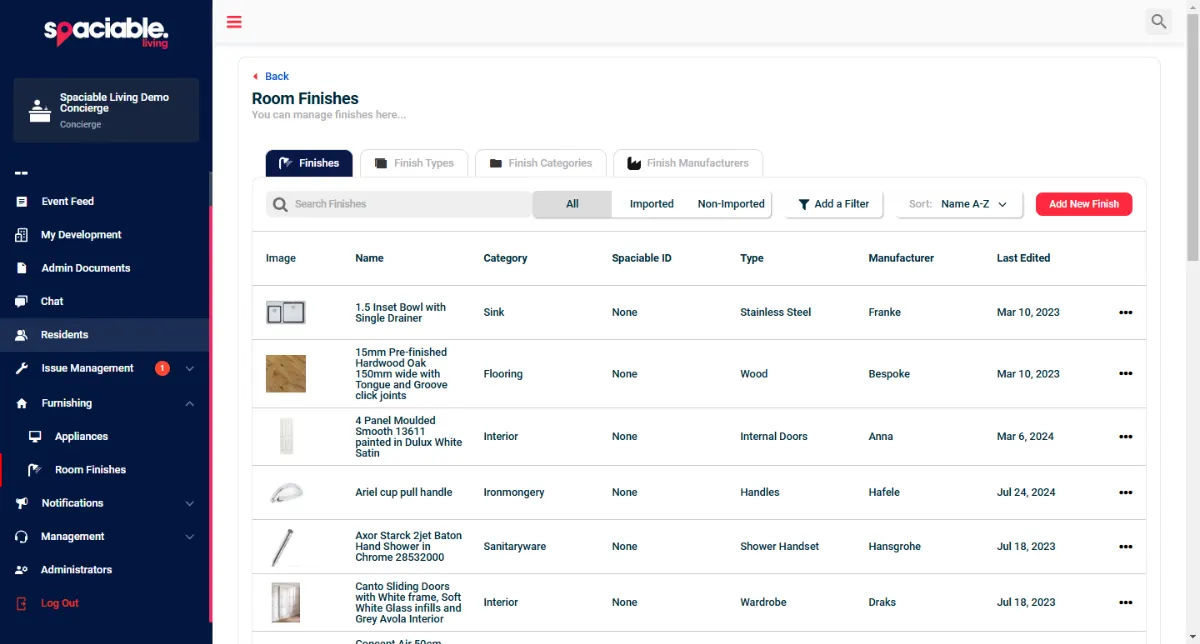Expand the Management menu
This screenshot has height=644, width=1200.
(190, 537)
